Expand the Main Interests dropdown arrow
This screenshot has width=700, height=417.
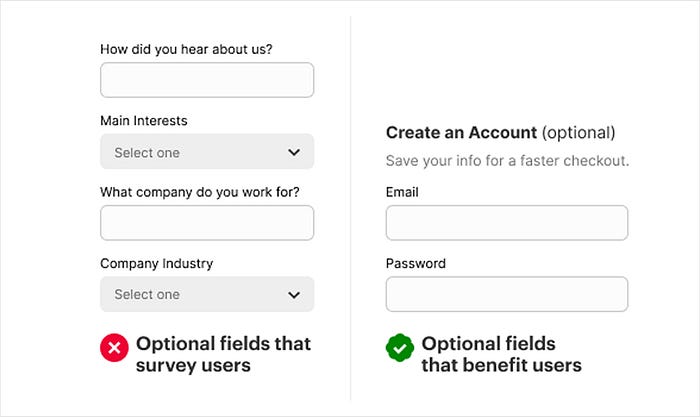pyautogui.click(x=294, y=153)
